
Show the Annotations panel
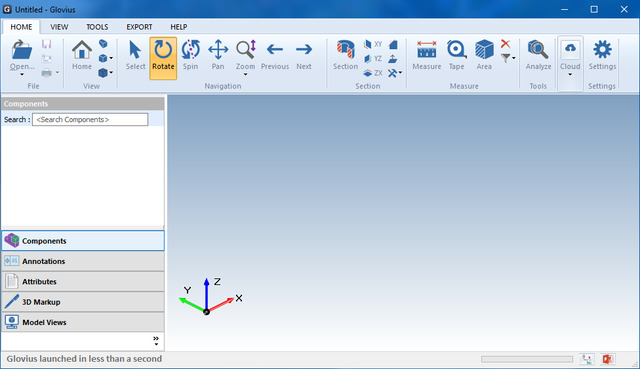click(x=83, y=261)
